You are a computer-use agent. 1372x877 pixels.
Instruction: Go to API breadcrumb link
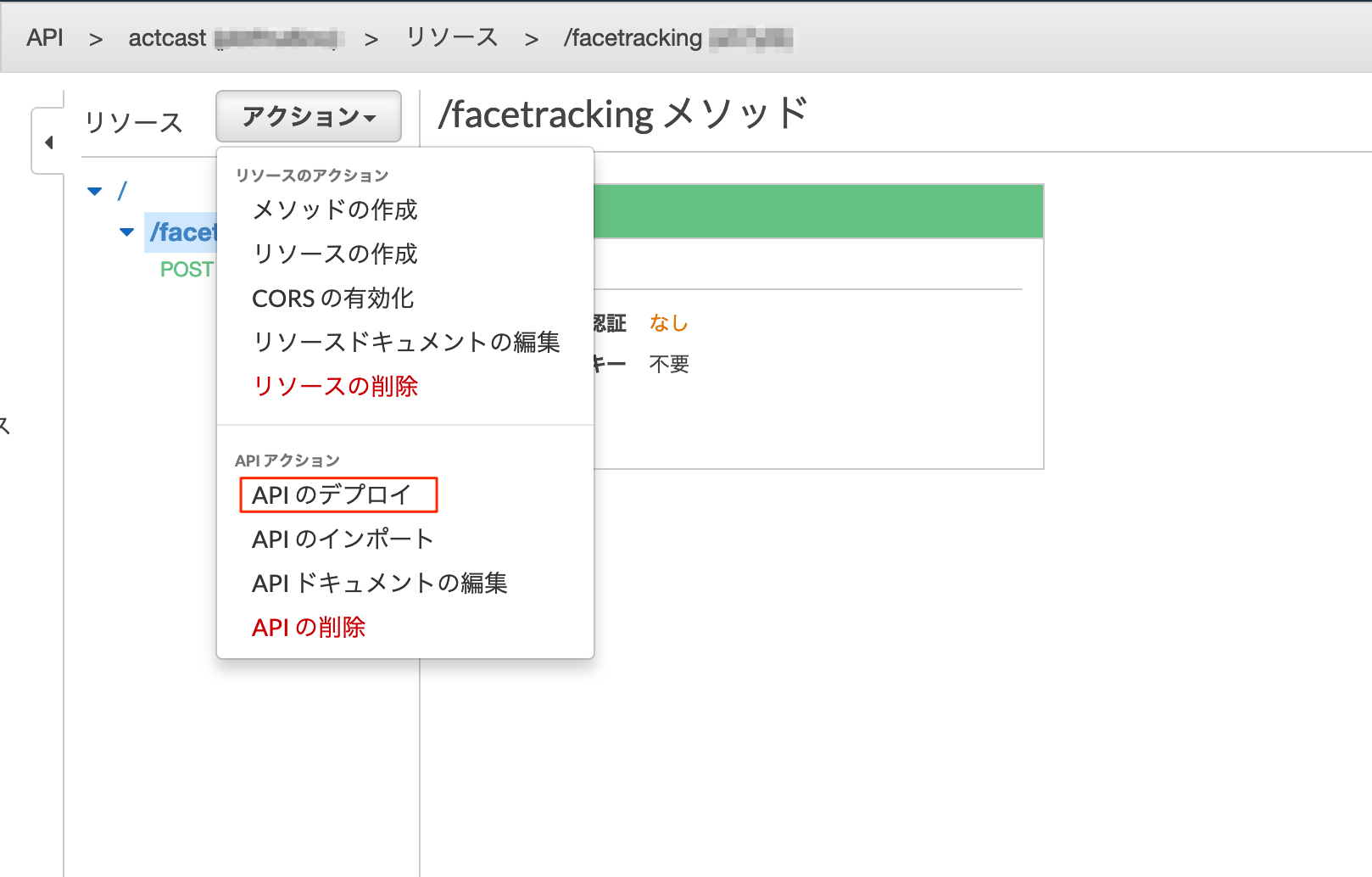click(45, 37)
